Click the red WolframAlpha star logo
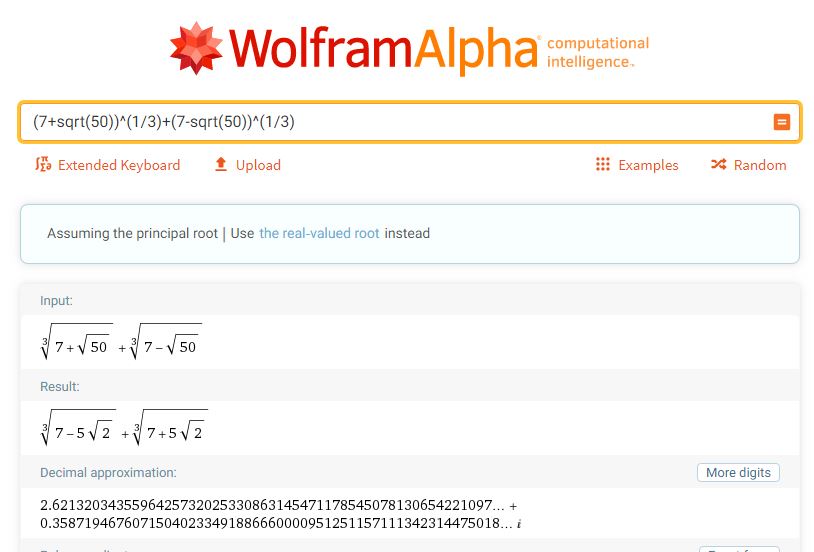The image size is (814, 552). (196, 49)
